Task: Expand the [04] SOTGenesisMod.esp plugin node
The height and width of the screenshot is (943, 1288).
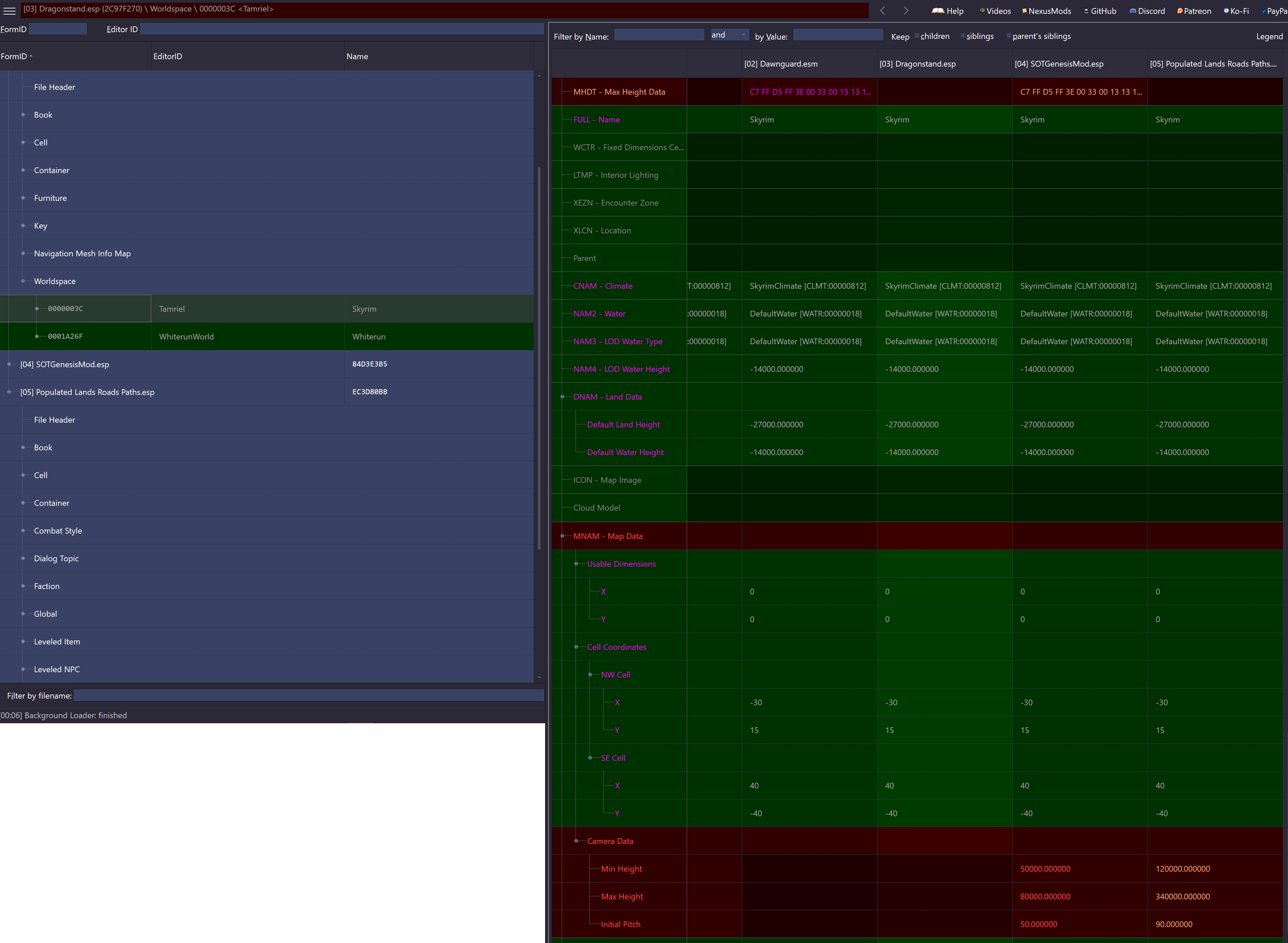Action: coord(9,364)
